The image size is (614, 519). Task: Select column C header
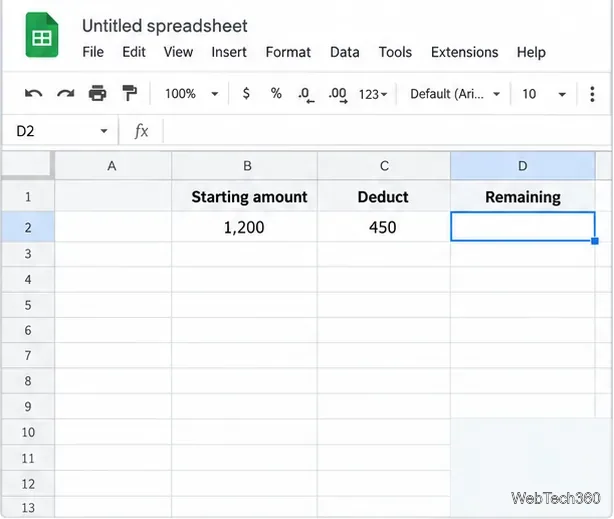(384, 166)
